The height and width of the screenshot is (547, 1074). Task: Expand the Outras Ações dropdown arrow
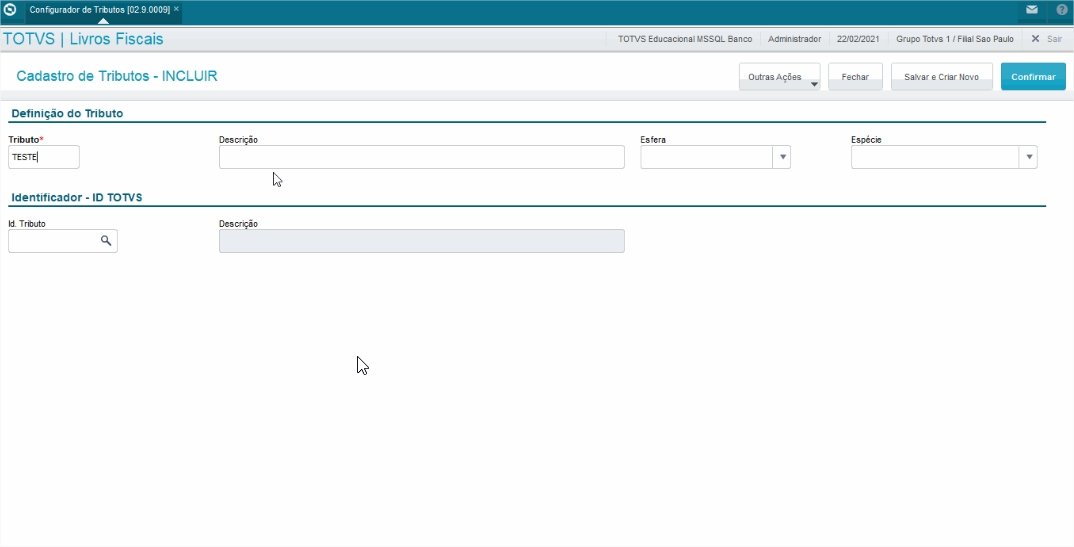tap(814, 84)
